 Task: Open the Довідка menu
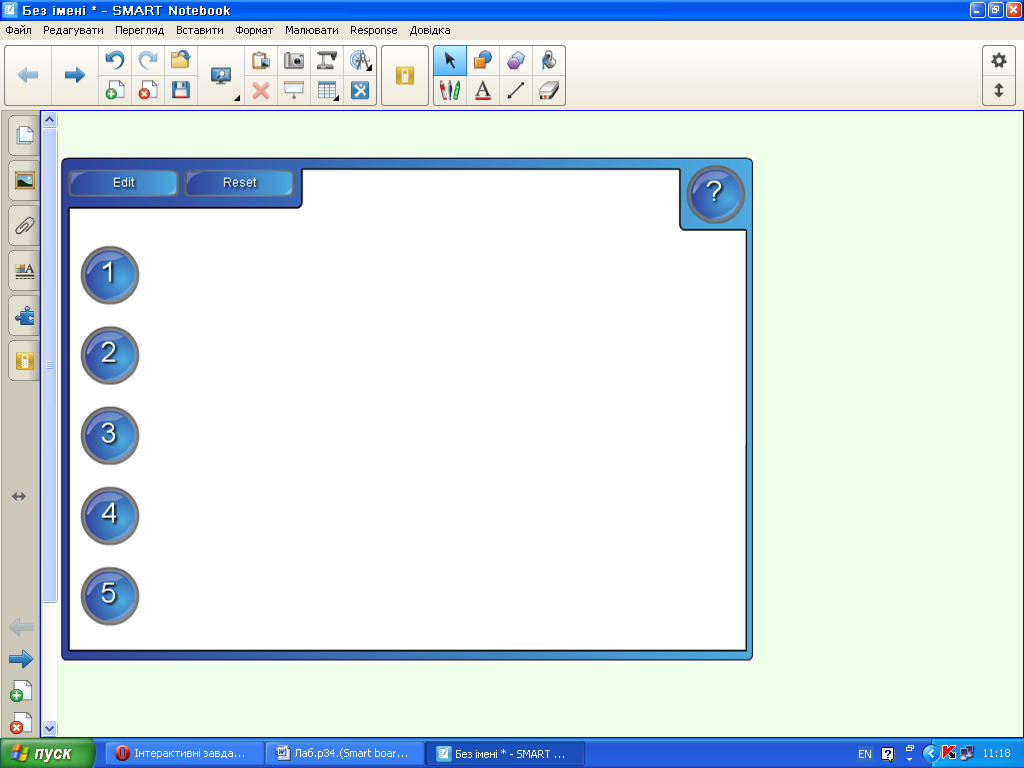tap(430, 30)
